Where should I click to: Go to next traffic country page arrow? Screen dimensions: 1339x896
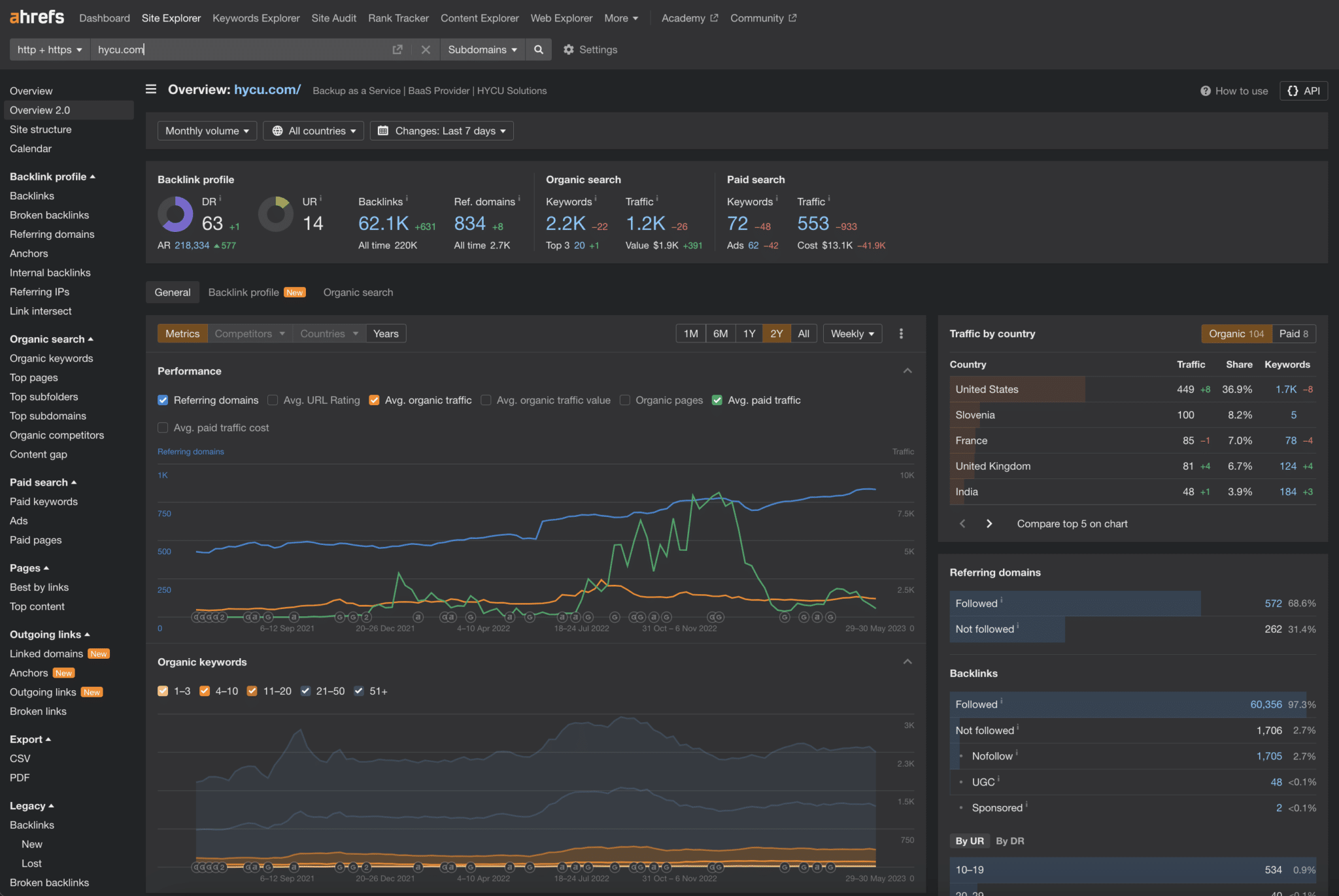pyautogui.click(x=989, y=523)
